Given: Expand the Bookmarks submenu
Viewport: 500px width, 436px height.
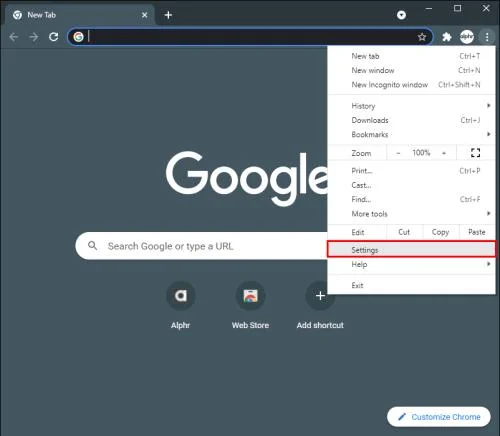Looking at the screenshot, I should (411, 134).
